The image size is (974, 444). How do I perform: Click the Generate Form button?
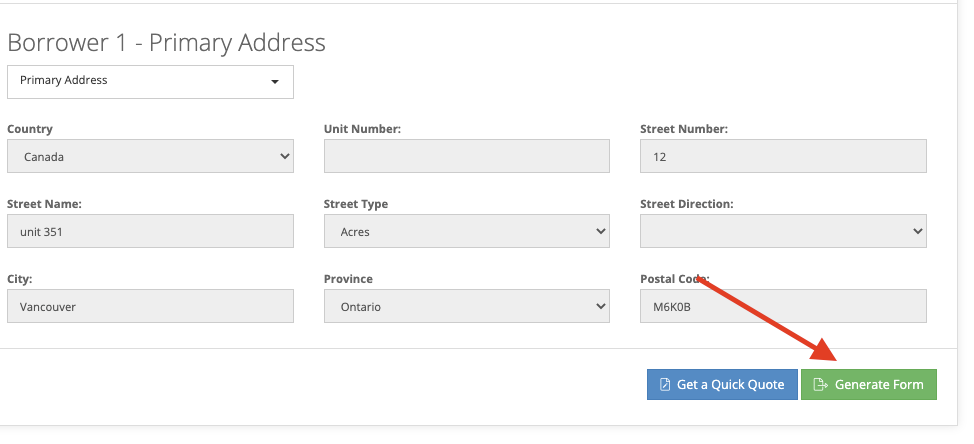[x=868, y=384]
